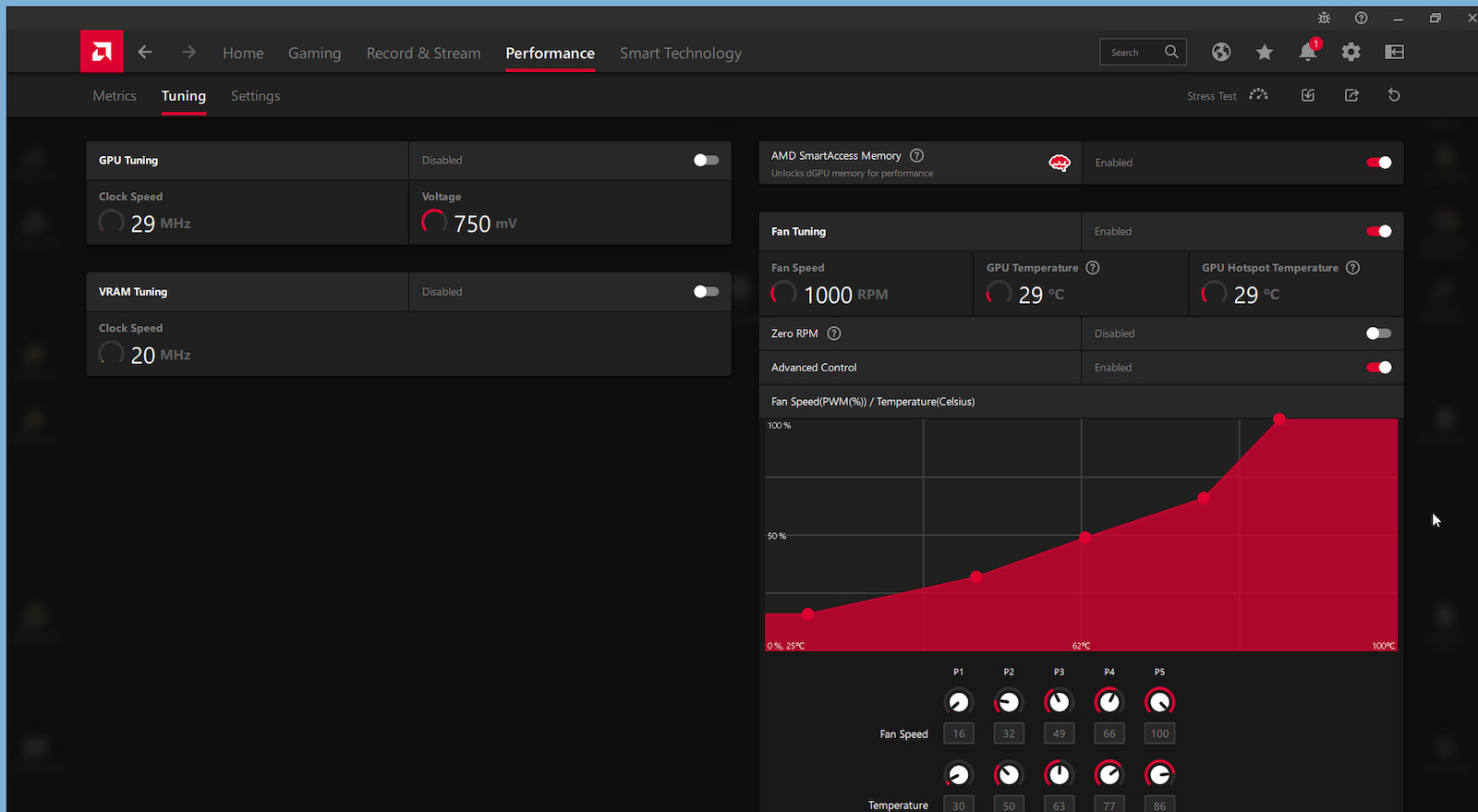Select the Tuning sub-tab
The height and width of the screenshot is (812, 1478).
tap(184, 95)
